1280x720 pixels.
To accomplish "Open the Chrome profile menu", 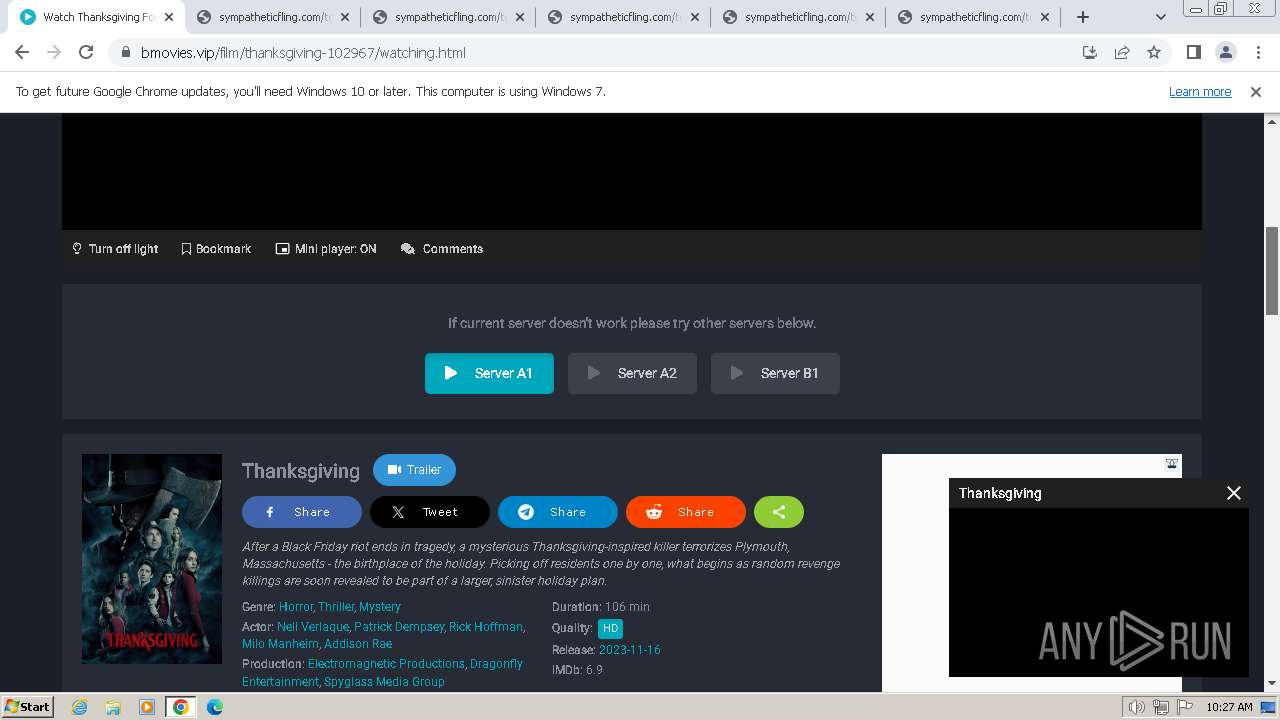I will 1226,53.
